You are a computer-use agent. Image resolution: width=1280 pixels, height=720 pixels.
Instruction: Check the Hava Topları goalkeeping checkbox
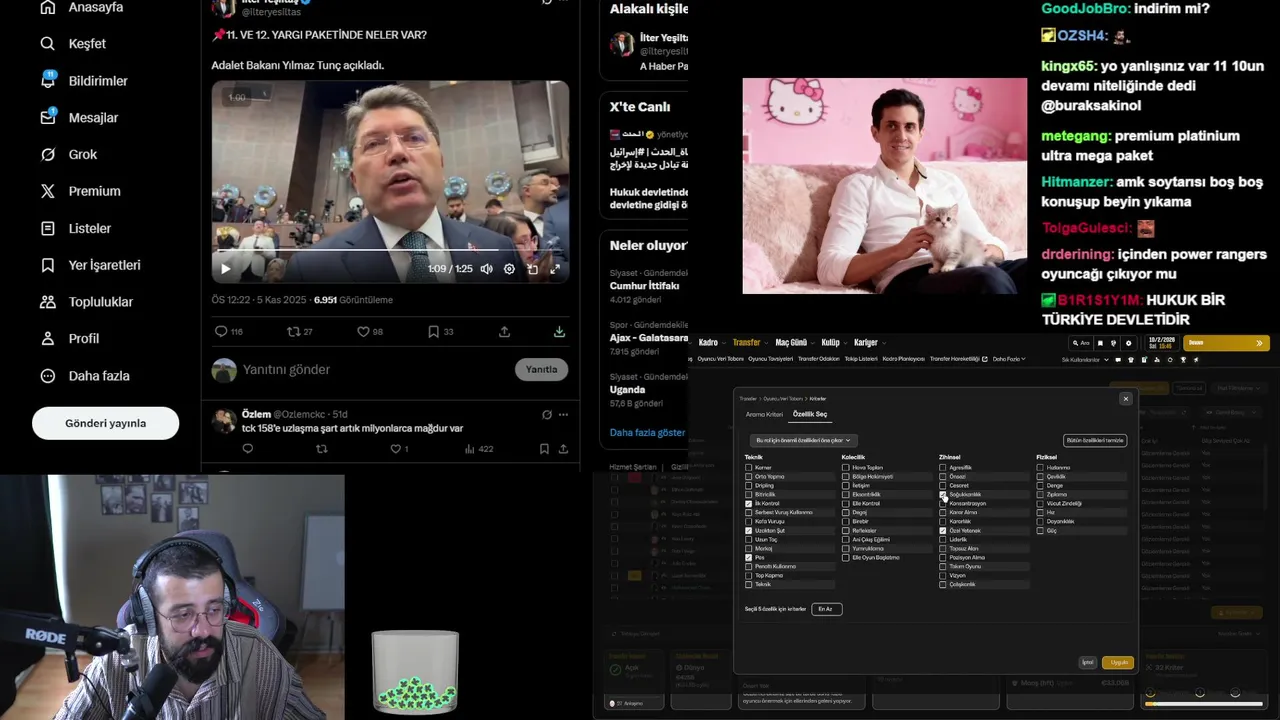pos(846,468)
